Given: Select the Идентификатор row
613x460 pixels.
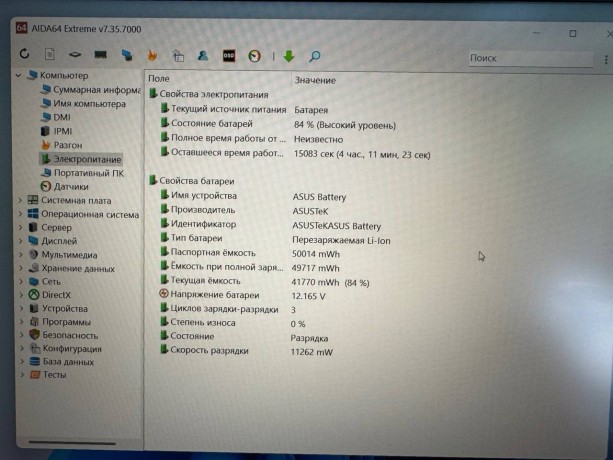Looking at the screenshot, I should [270, 225].
